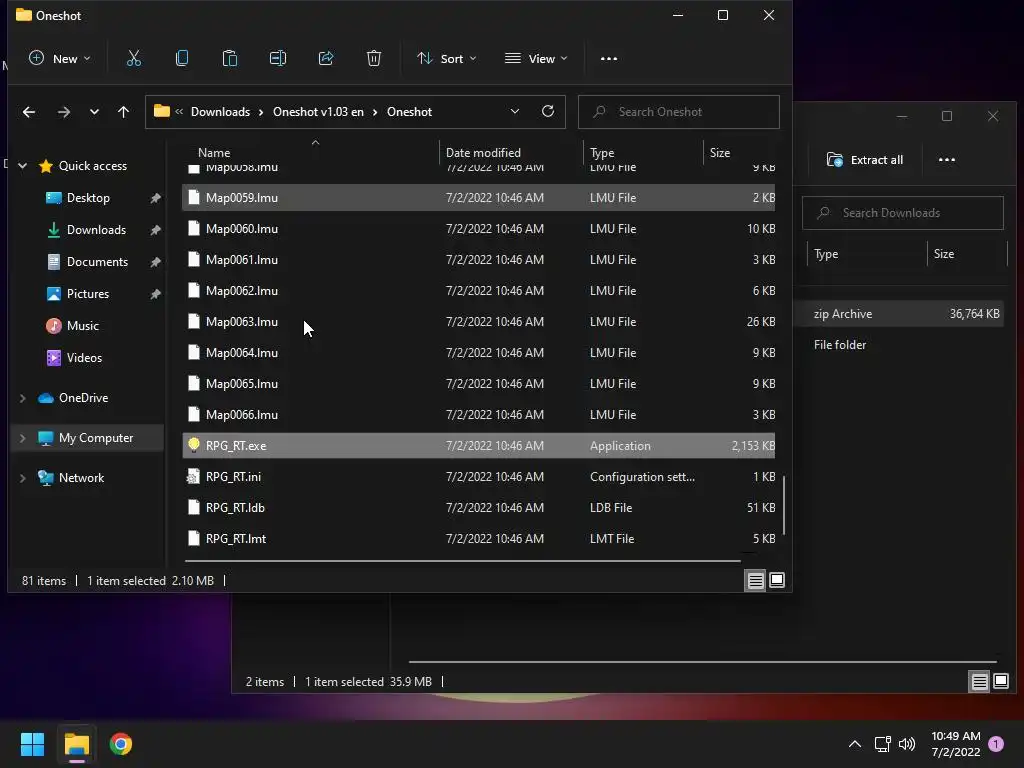Click Extract all in Downloads window
Screen dimensions: 1024x768
tap(865, 159)
